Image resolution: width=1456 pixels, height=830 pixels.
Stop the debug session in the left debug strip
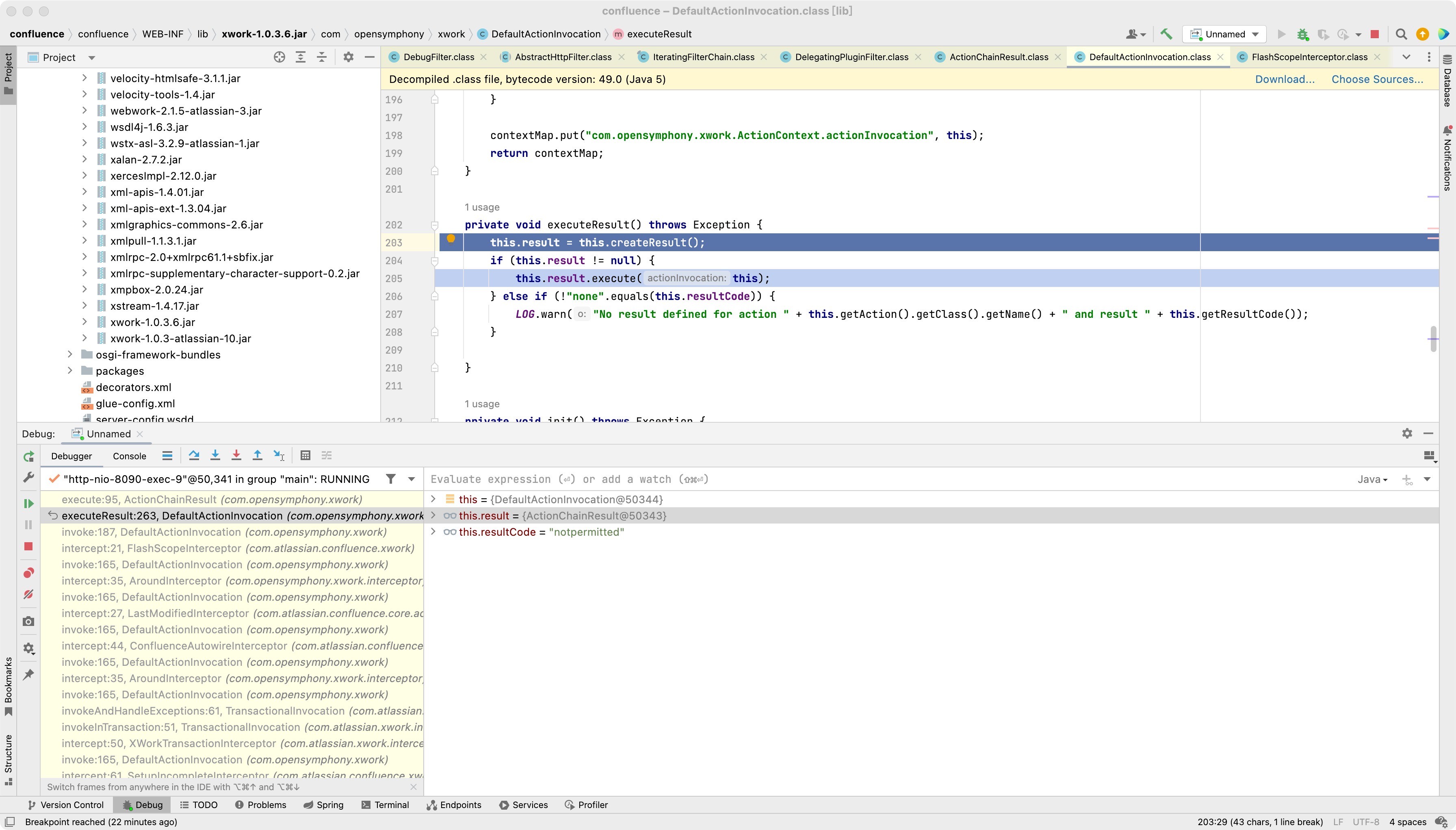pyautogui.click(x=28, y=546)
